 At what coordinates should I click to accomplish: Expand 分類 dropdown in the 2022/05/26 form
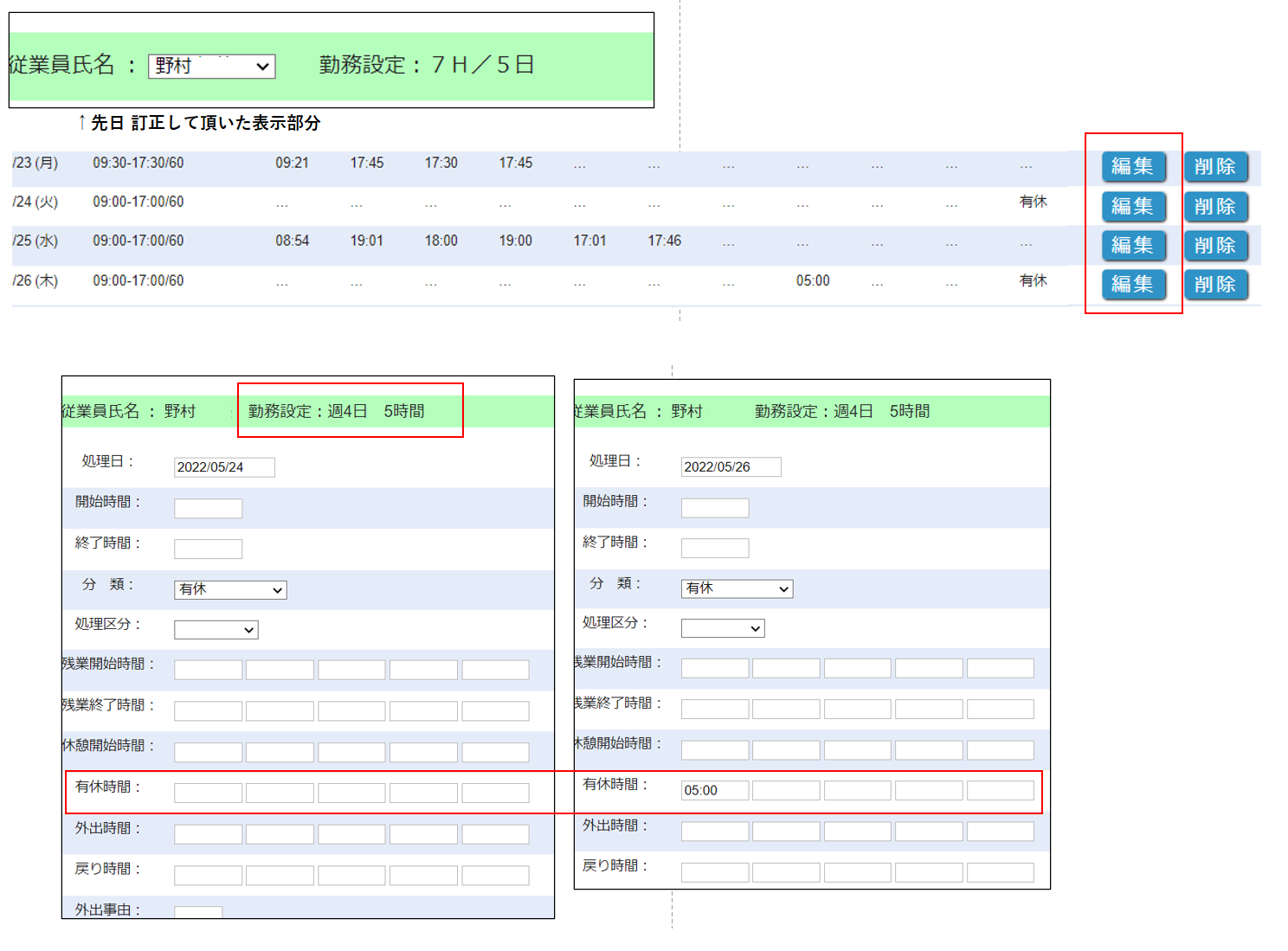point(737,588)
